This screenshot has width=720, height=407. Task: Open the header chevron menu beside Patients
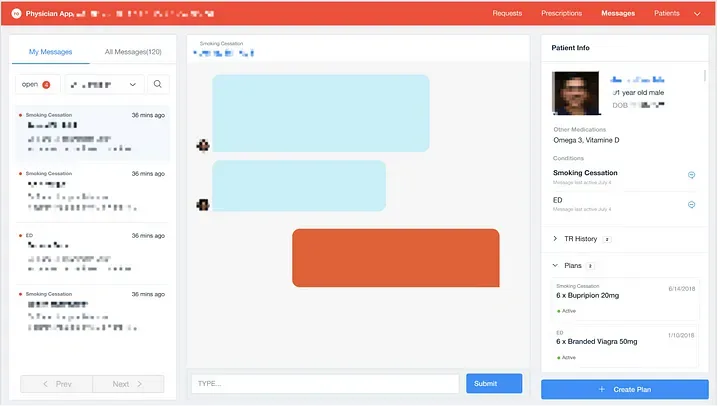[x=697, y=13]
